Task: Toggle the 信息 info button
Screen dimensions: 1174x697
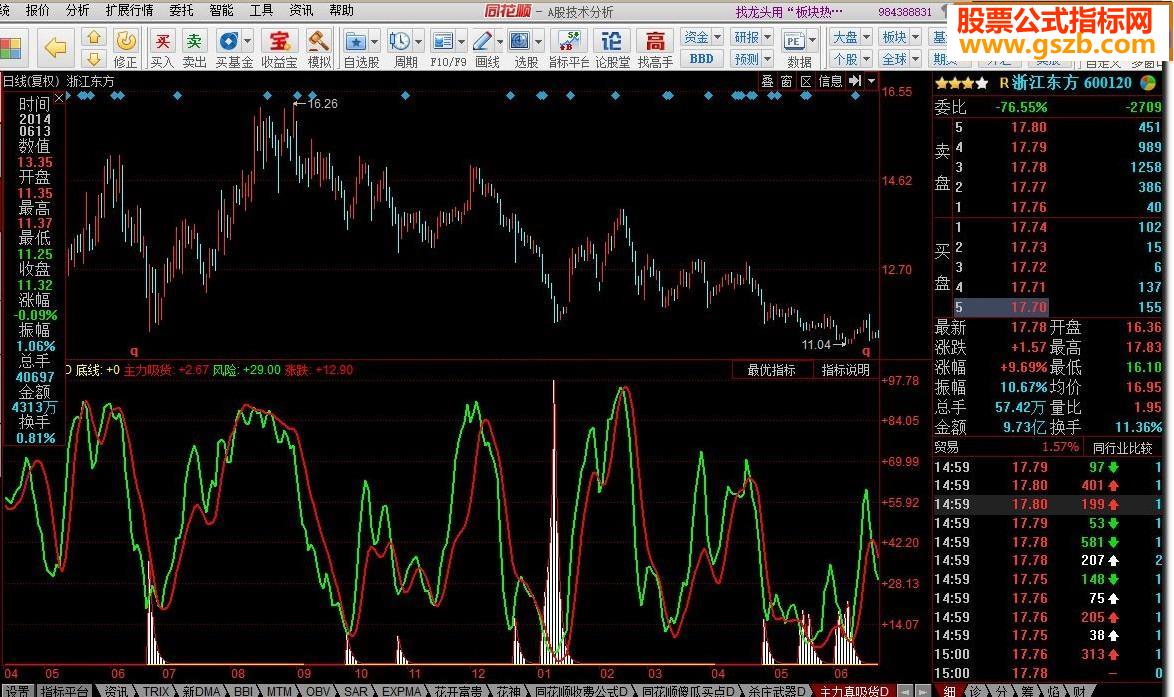Action: tap(830, 81)
